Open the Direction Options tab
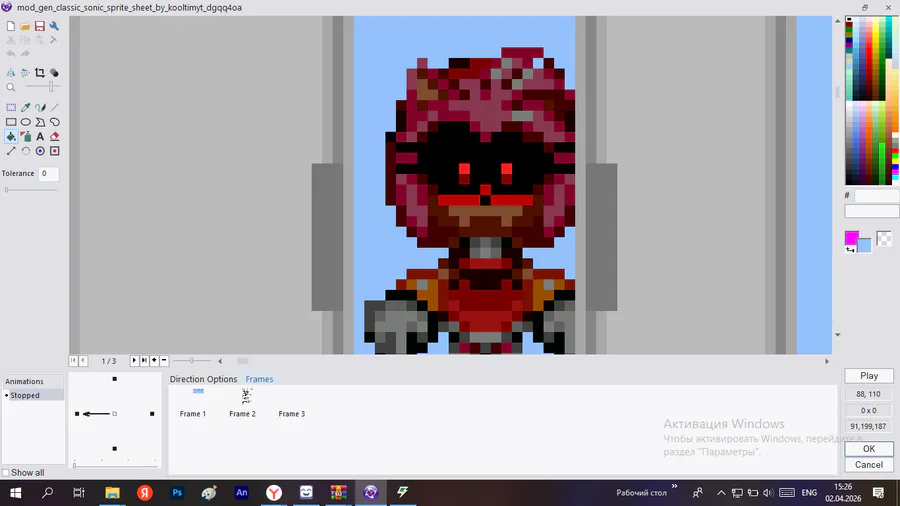Viewport: 900px width, 506px height. [x=203, y=379]
